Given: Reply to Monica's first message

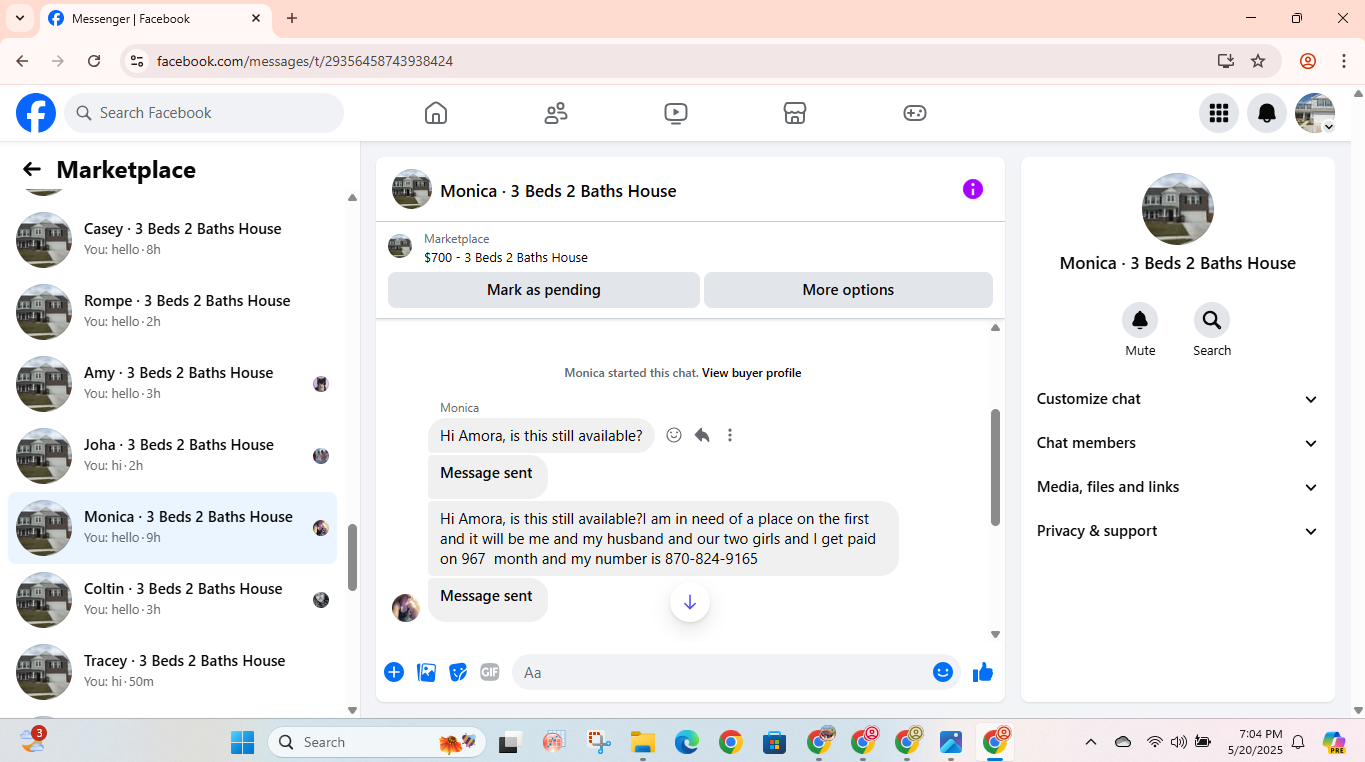Looking at the screenshot, I should [702, 435].
